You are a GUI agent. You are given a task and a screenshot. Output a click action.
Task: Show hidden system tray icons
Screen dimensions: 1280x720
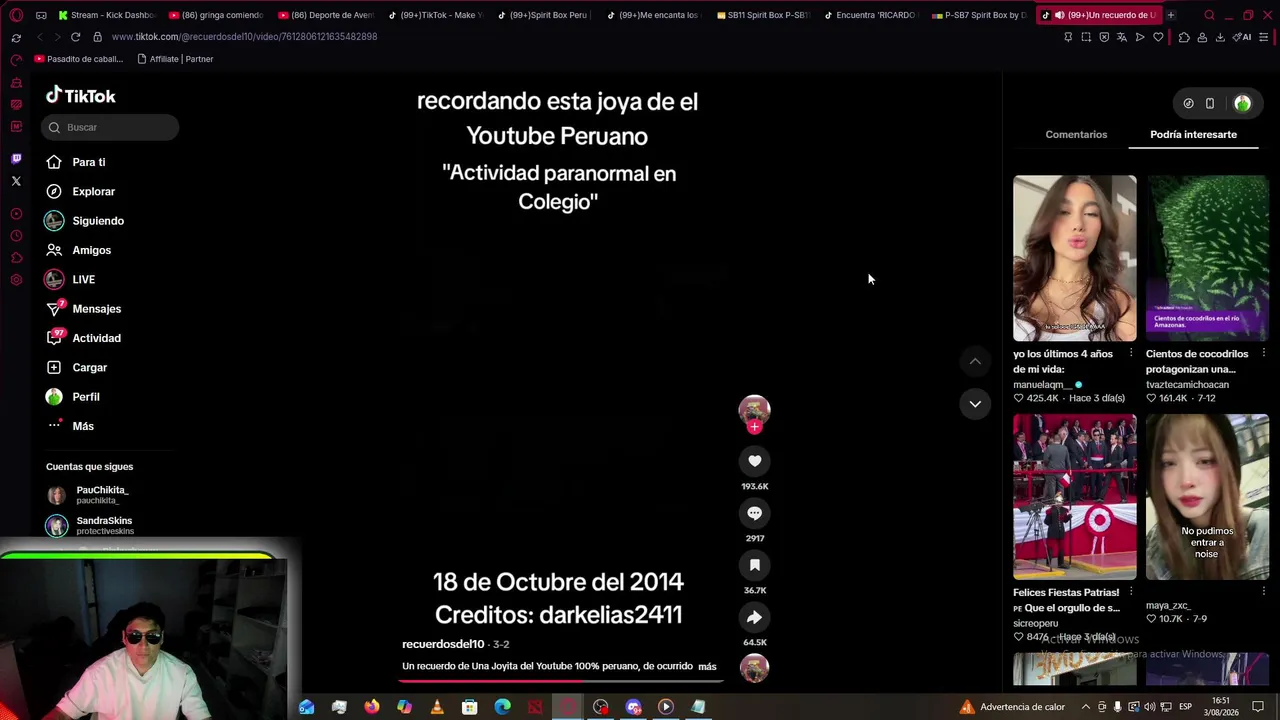point(1086,707)
